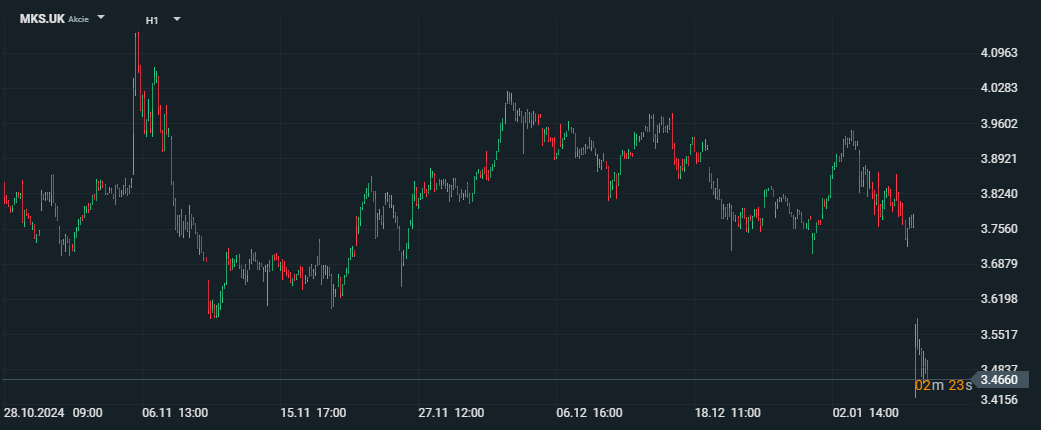
Task: Click the candle countdown timer 02m 23s
Action: point(943,385)
